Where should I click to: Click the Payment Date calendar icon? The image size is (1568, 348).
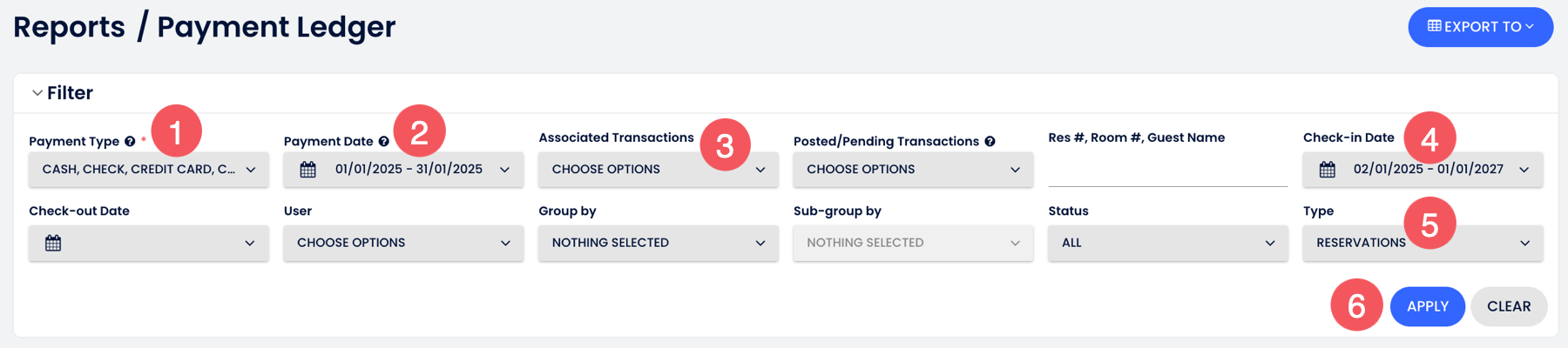pyautogui.click(x=308, y=169)
